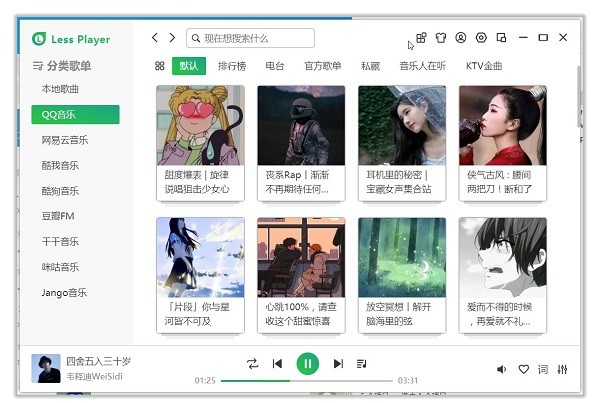Toggle the repeat play mode
This screenshot has width=600, height=403.
252,364
